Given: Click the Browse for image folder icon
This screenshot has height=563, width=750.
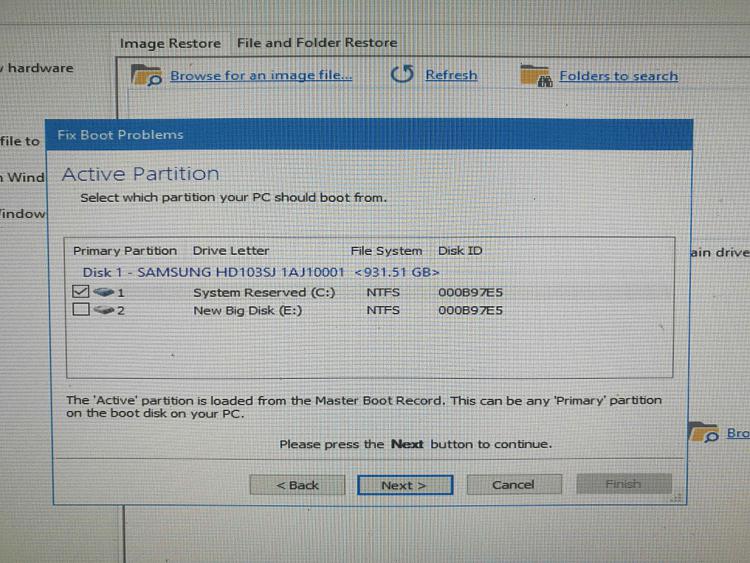Looking at the screenshot, I should coord(146,75).
